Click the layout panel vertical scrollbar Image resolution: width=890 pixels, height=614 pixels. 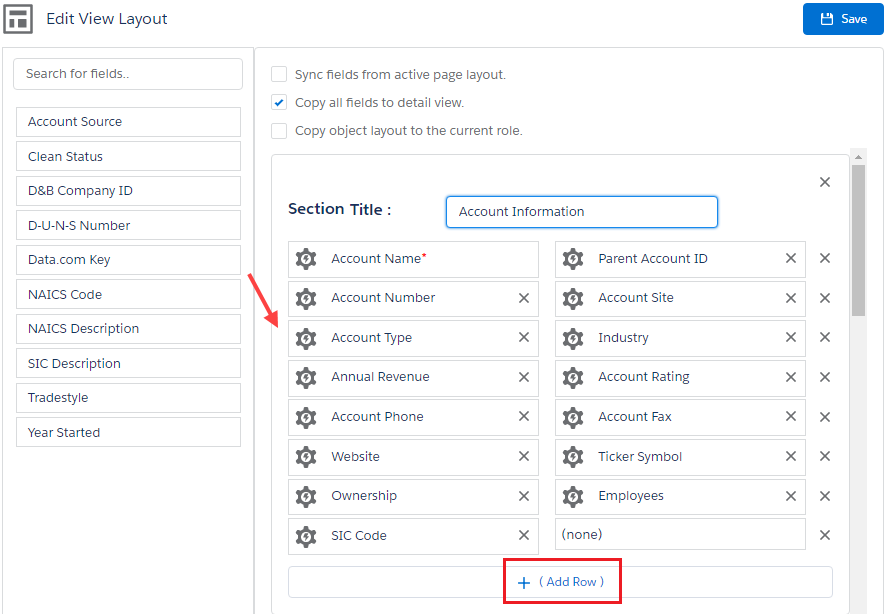tap(858, 240)
